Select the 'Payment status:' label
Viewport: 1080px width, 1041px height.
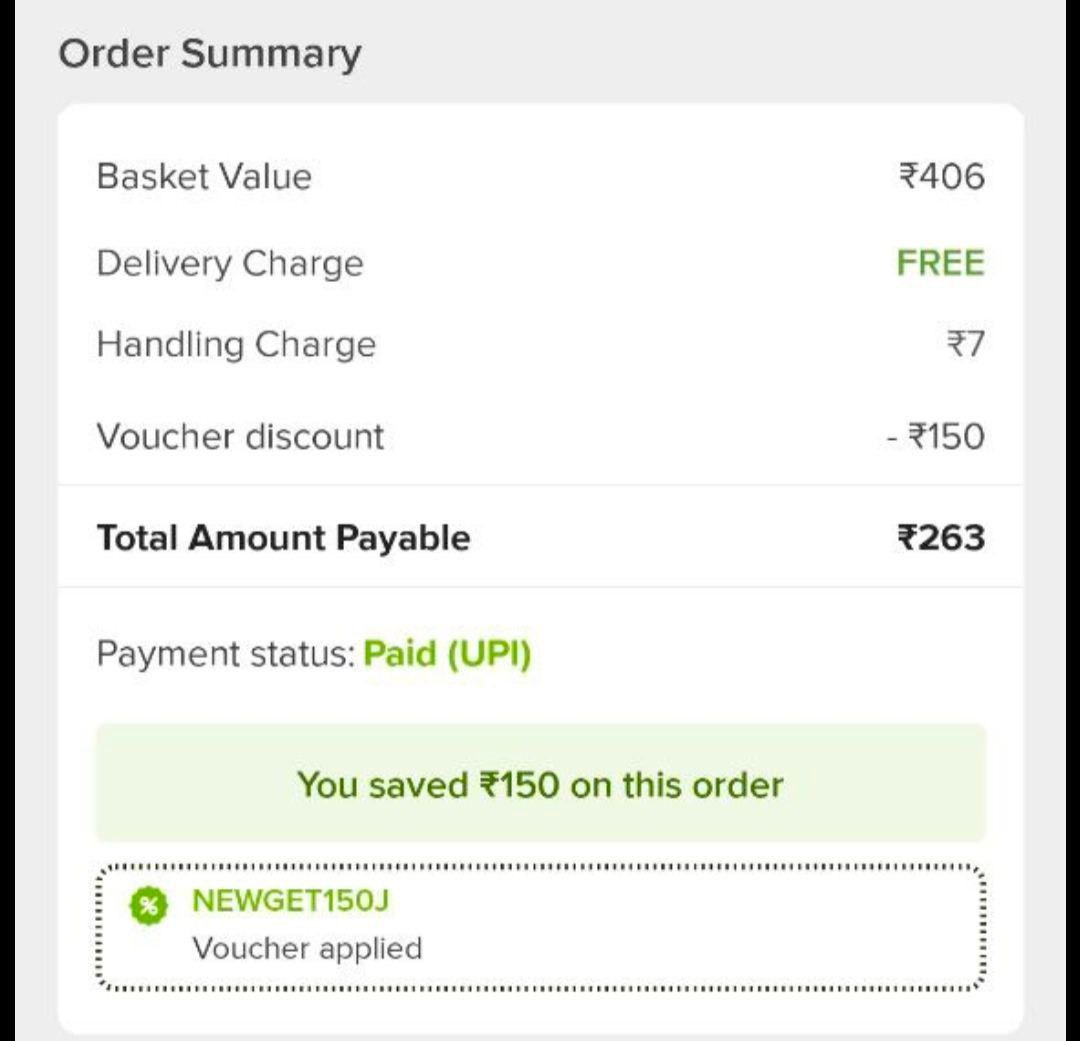pos(226,654)
